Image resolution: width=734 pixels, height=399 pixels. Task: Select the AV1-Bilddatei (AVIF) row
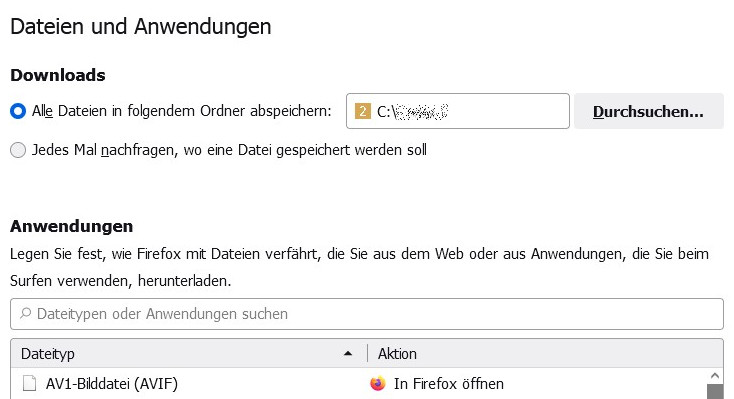pos(359,384)
